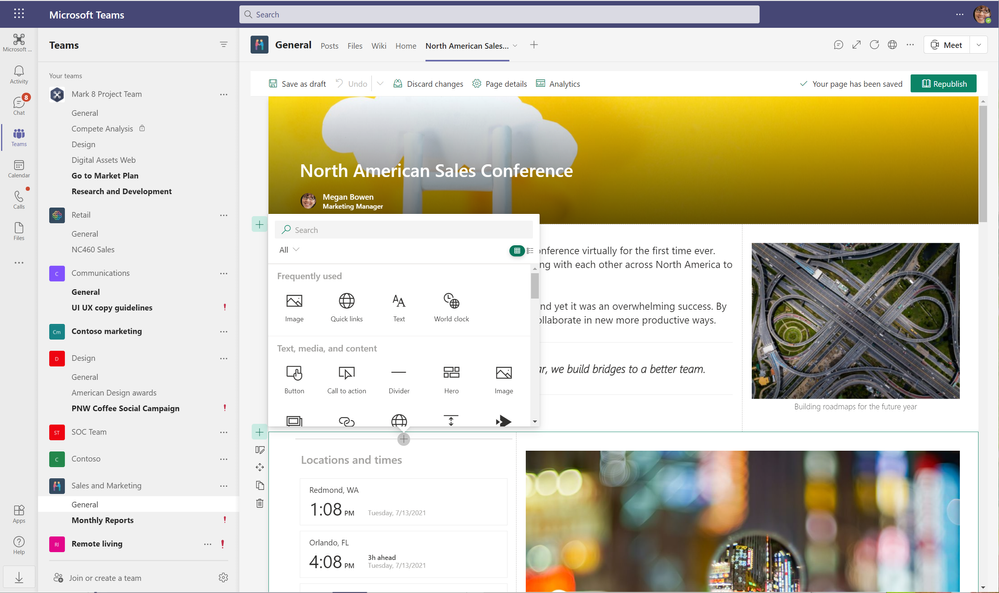This screenshot has width=999, height=593.
Task: Open Apps in the left rail
Action: (x=19, y=513)
